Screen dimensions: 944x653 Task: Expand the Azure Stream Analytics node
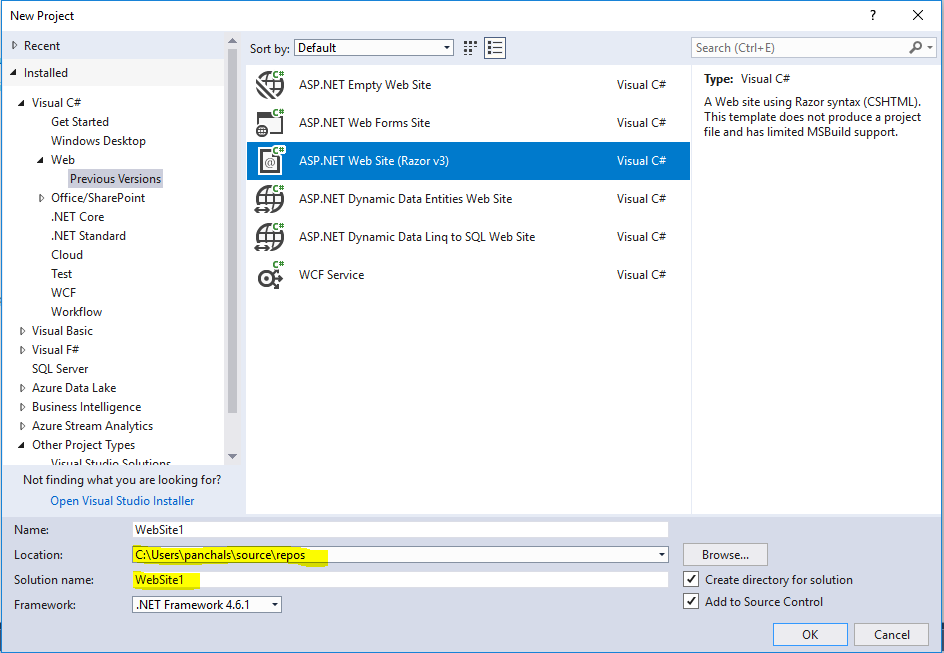pos(22,426)
